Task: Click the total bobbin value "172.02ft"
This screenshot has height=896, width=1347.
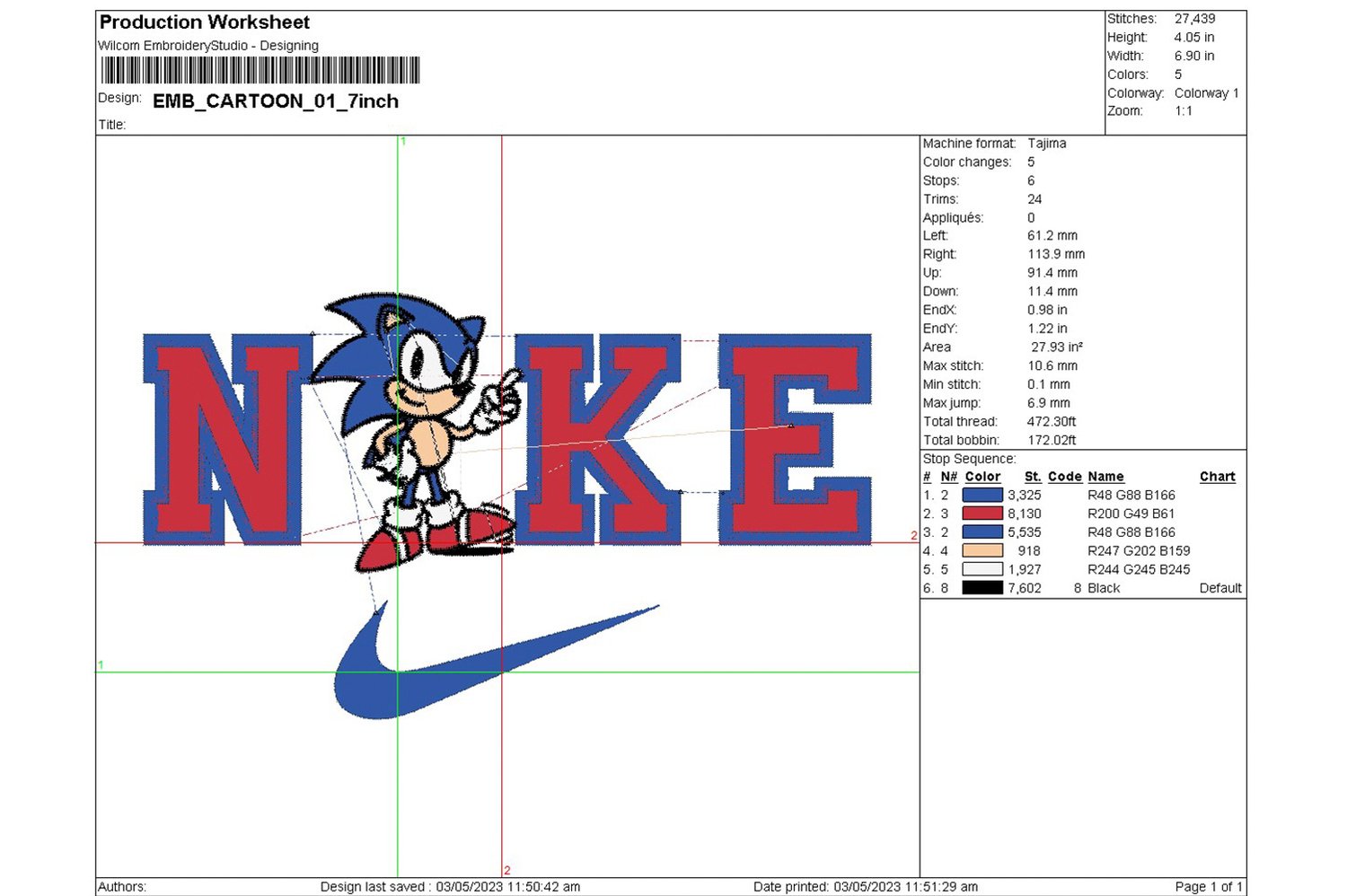Action: coord(1052,440)
